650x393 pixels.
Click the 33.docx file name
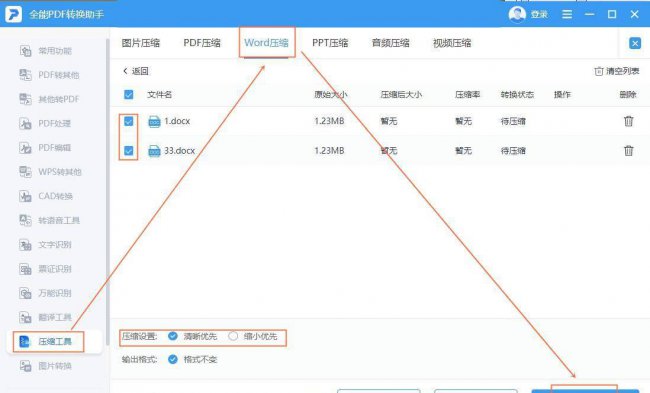(x=179, y=150)
